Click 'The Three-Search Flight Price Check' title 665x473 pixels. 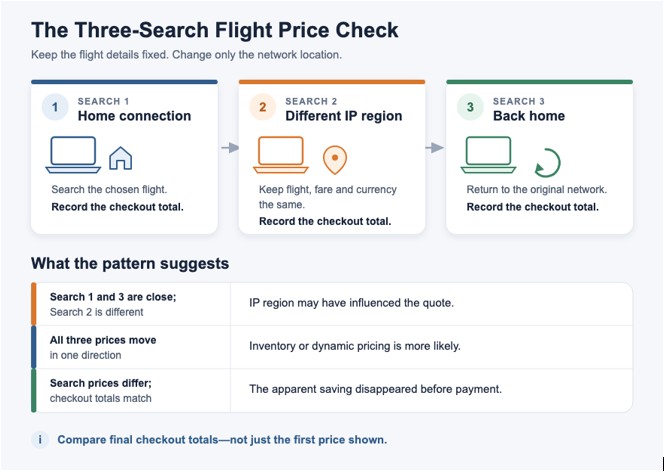[215, 30]
